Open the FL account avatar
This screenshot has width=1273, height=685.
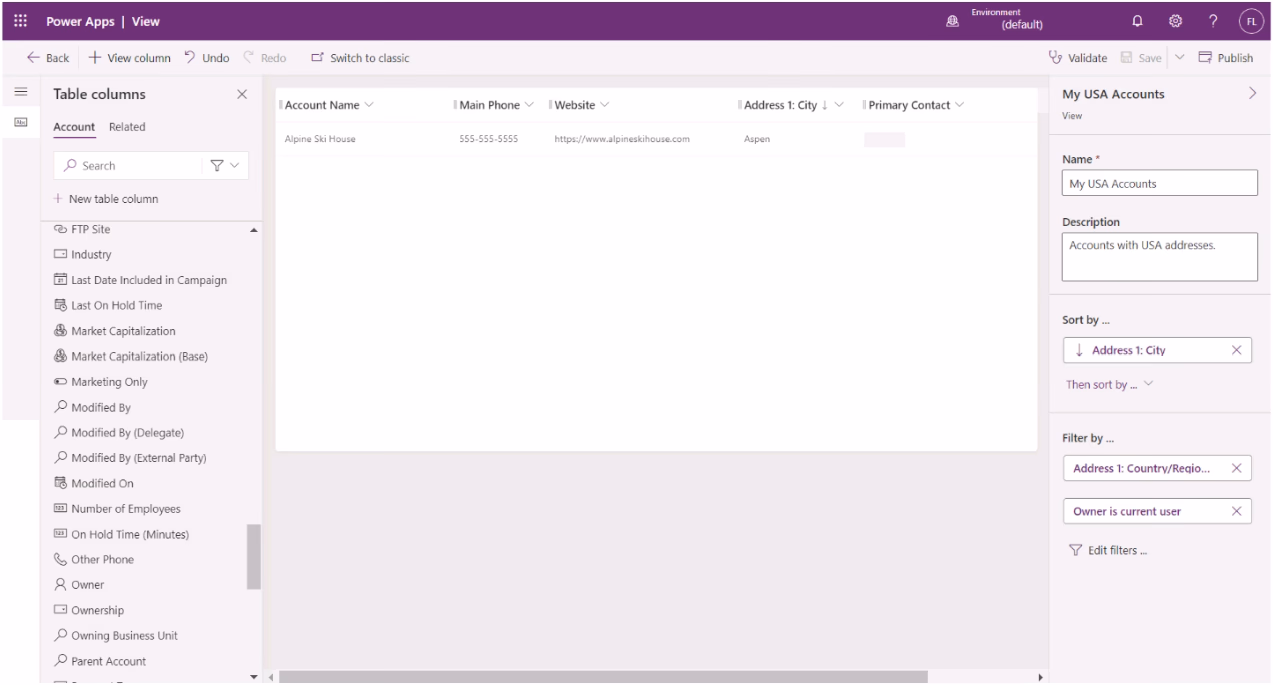1251,21
